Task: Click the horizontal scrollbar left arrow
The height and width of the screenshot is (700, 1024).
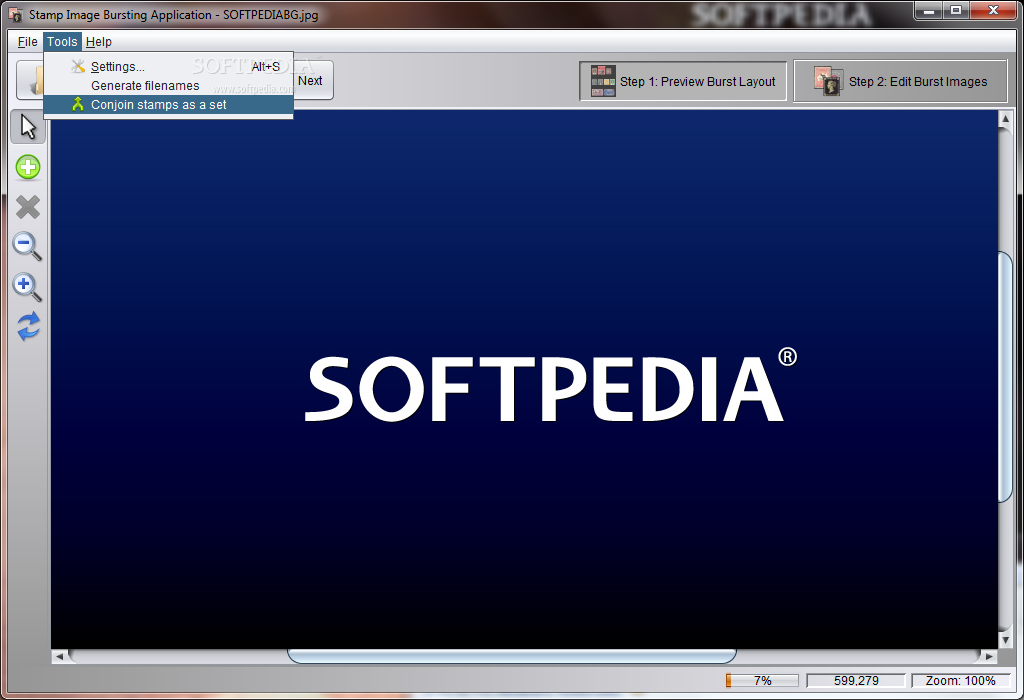Action: (59, 656)
